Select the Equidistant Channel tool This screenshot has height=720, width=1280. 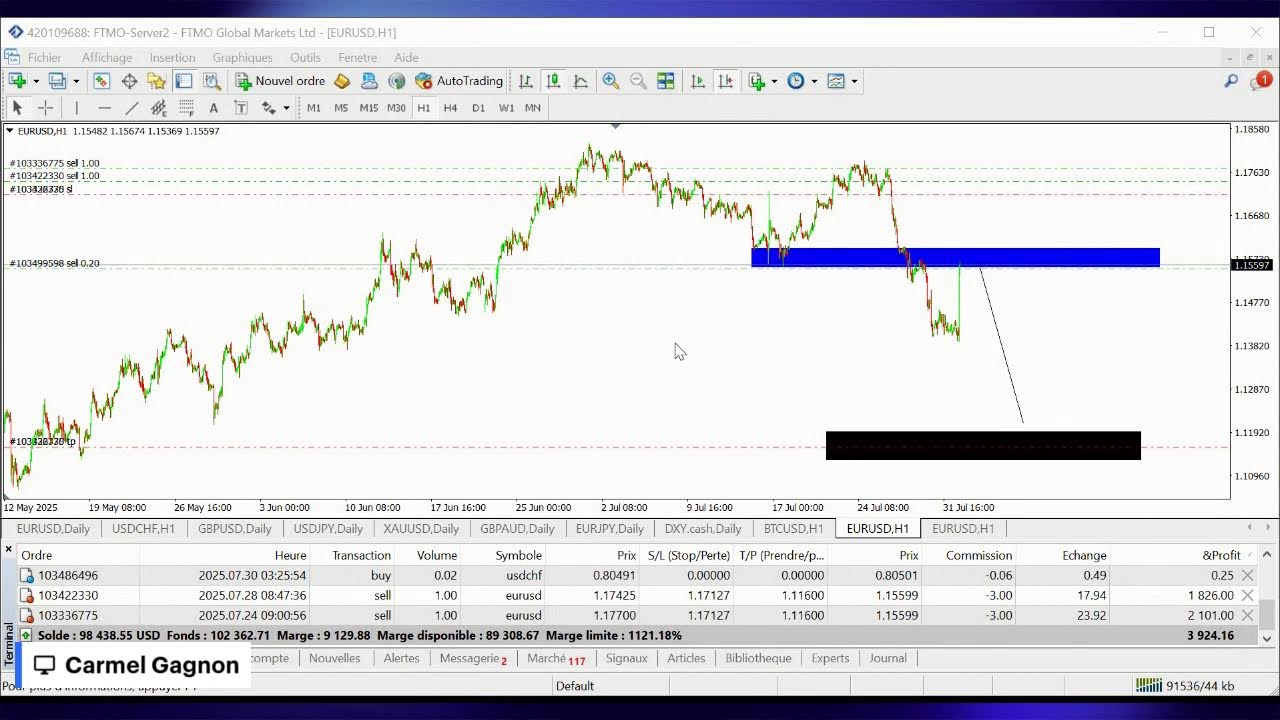(158, 108)
